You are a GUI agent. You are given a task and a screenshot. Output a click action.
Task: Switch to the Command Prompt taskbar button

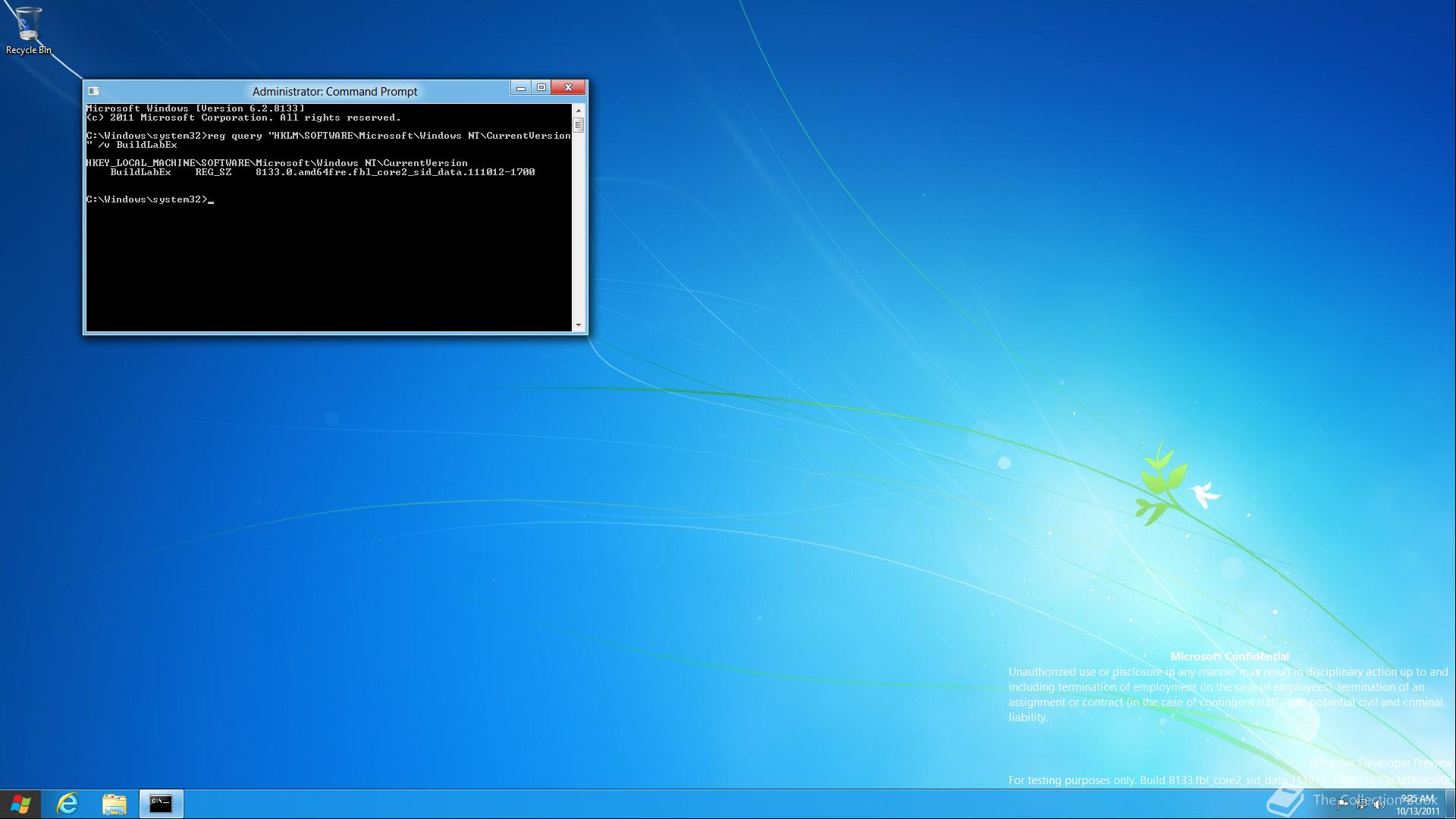(x=161, y=804)
